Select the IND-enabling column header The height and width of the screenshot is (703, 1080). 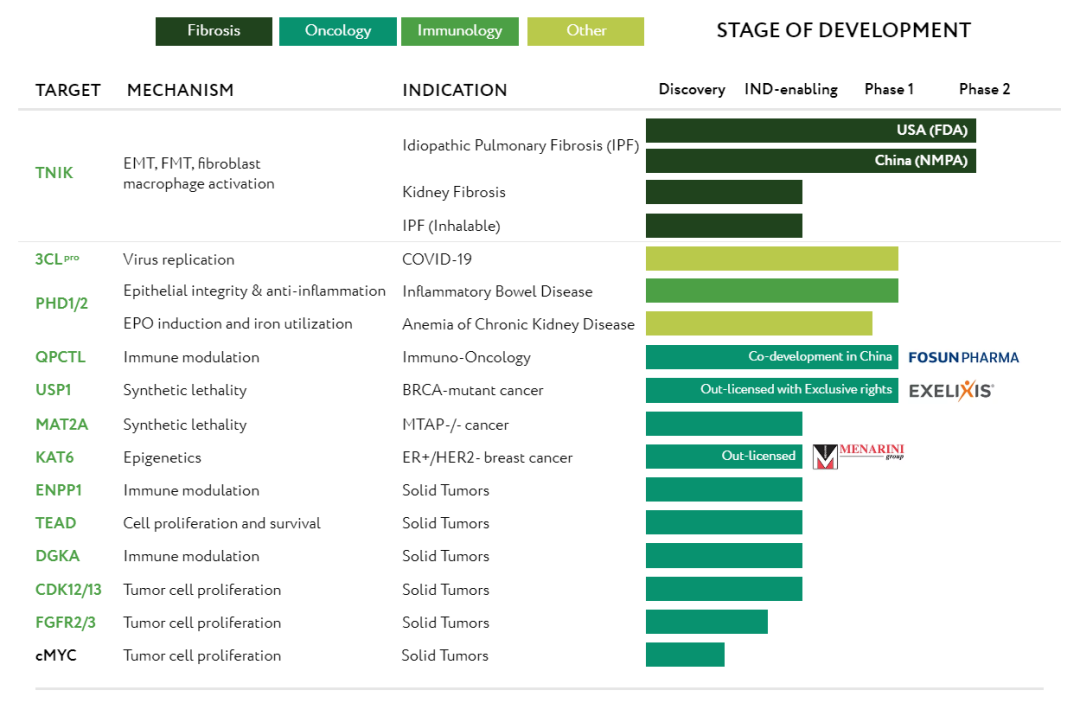791,89
